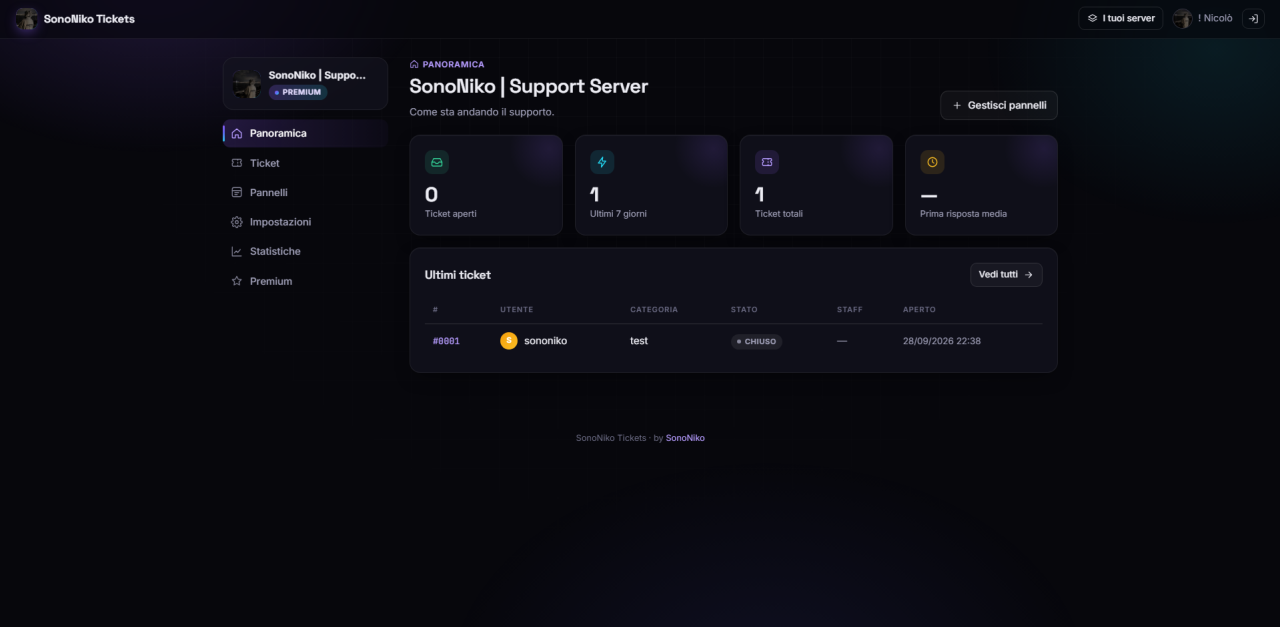Open ticket #0001 link

[446, 341]
